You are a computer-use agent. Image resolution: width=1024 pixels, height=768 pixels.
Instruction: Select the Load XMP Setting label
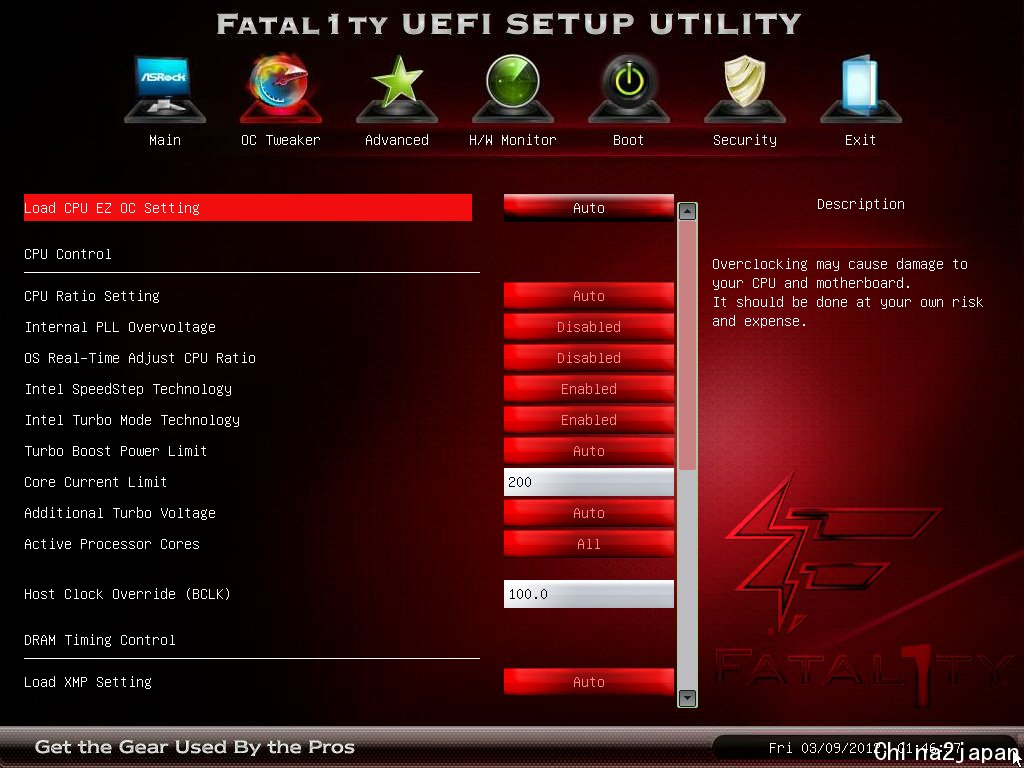pos(88,682)
